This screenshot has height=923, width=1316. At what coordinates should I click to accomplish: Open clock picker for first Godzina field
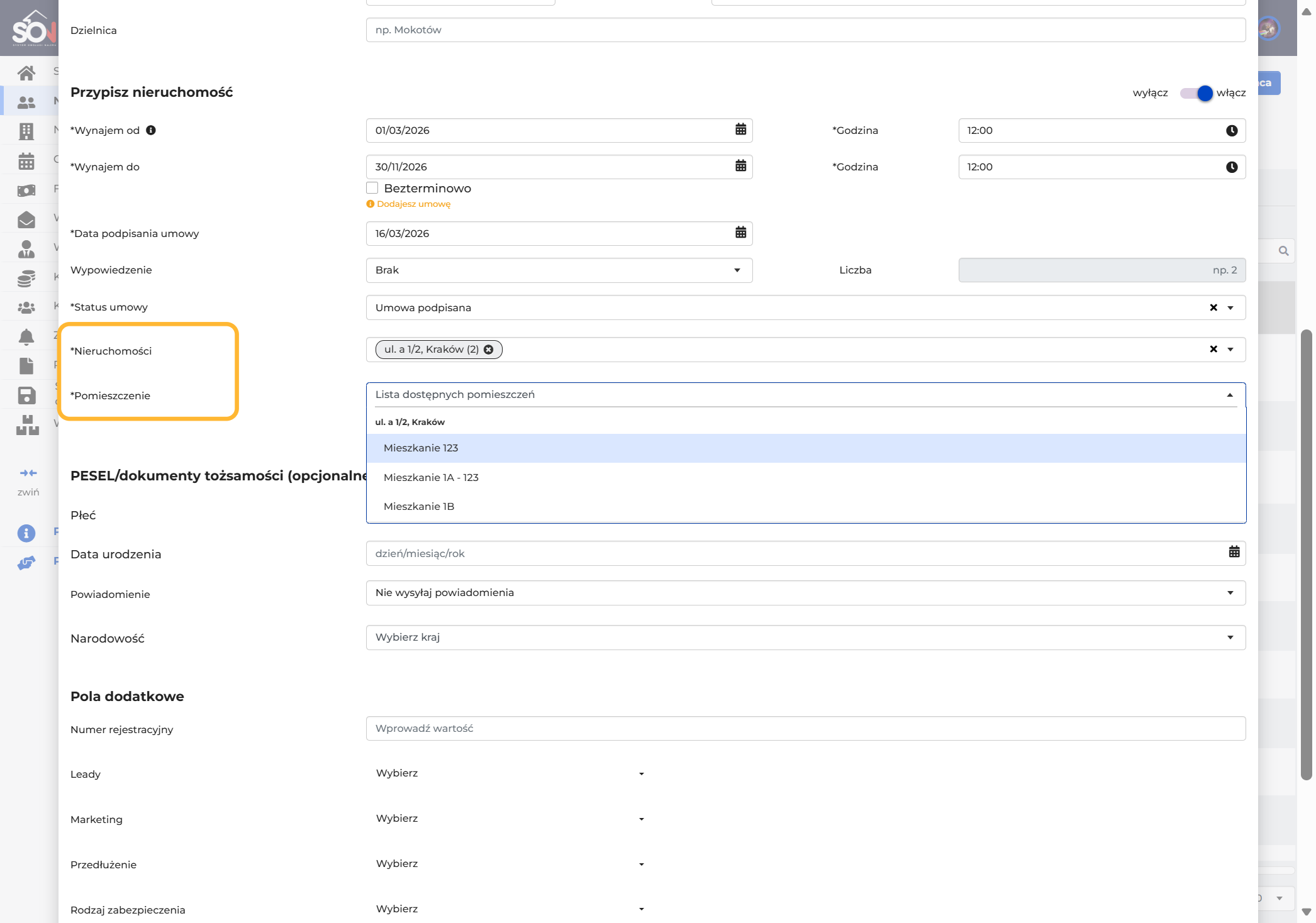tap(1232, 131)
